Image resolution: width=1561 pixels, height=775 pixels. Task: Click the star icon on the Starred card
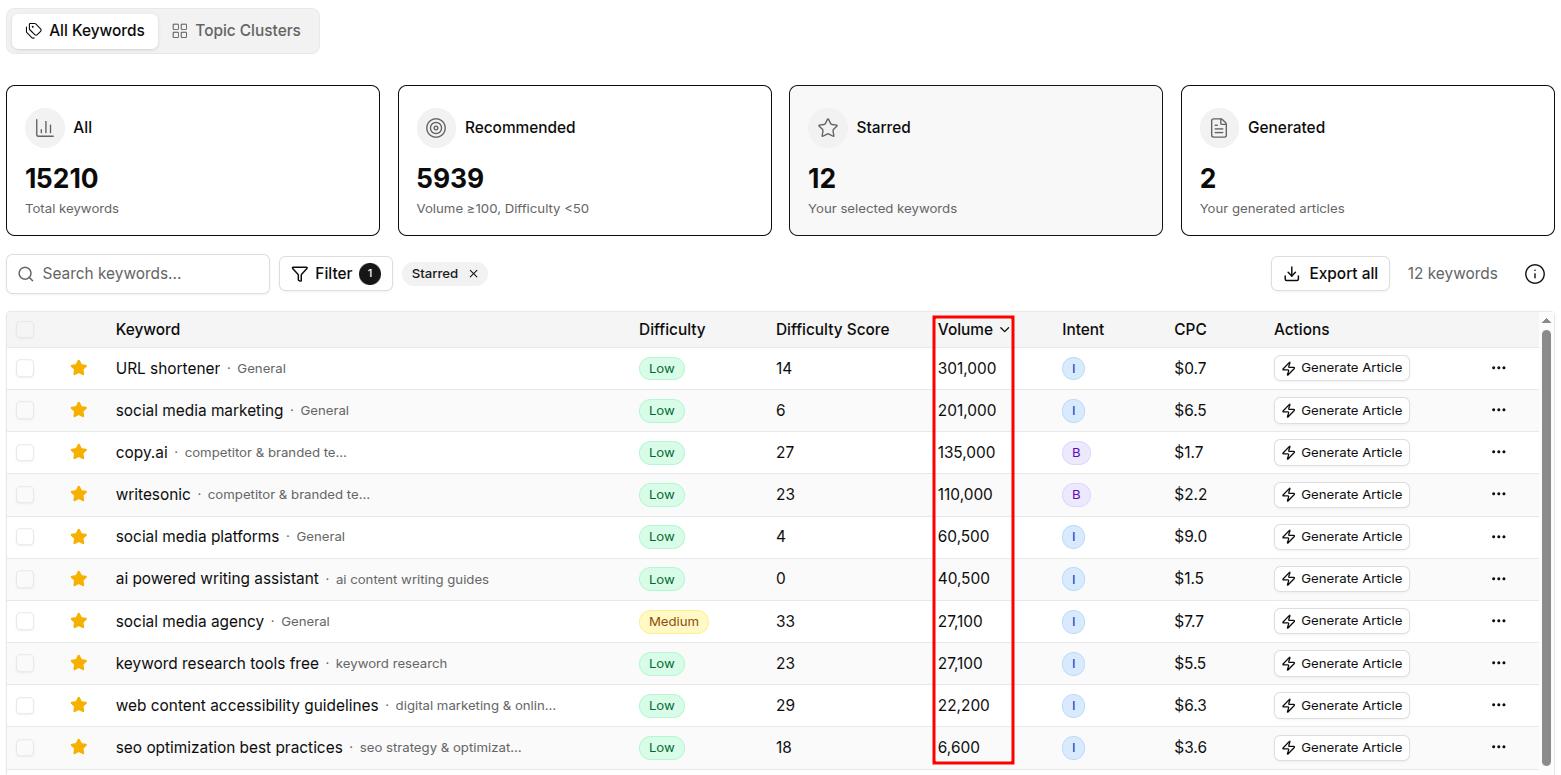coord(827,127)
